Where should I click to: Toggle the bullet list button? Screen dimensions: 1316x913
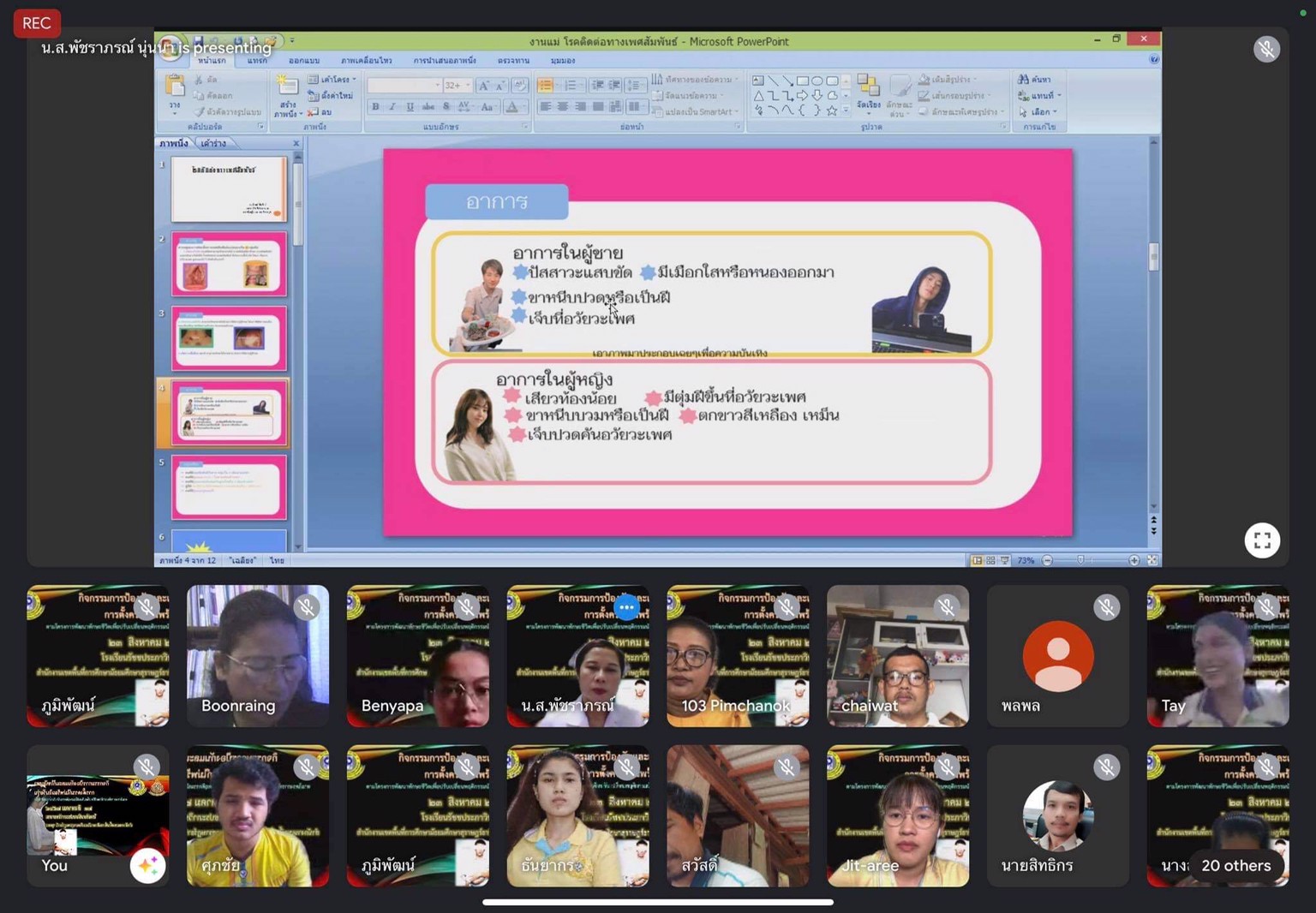(x=545, y=85)
